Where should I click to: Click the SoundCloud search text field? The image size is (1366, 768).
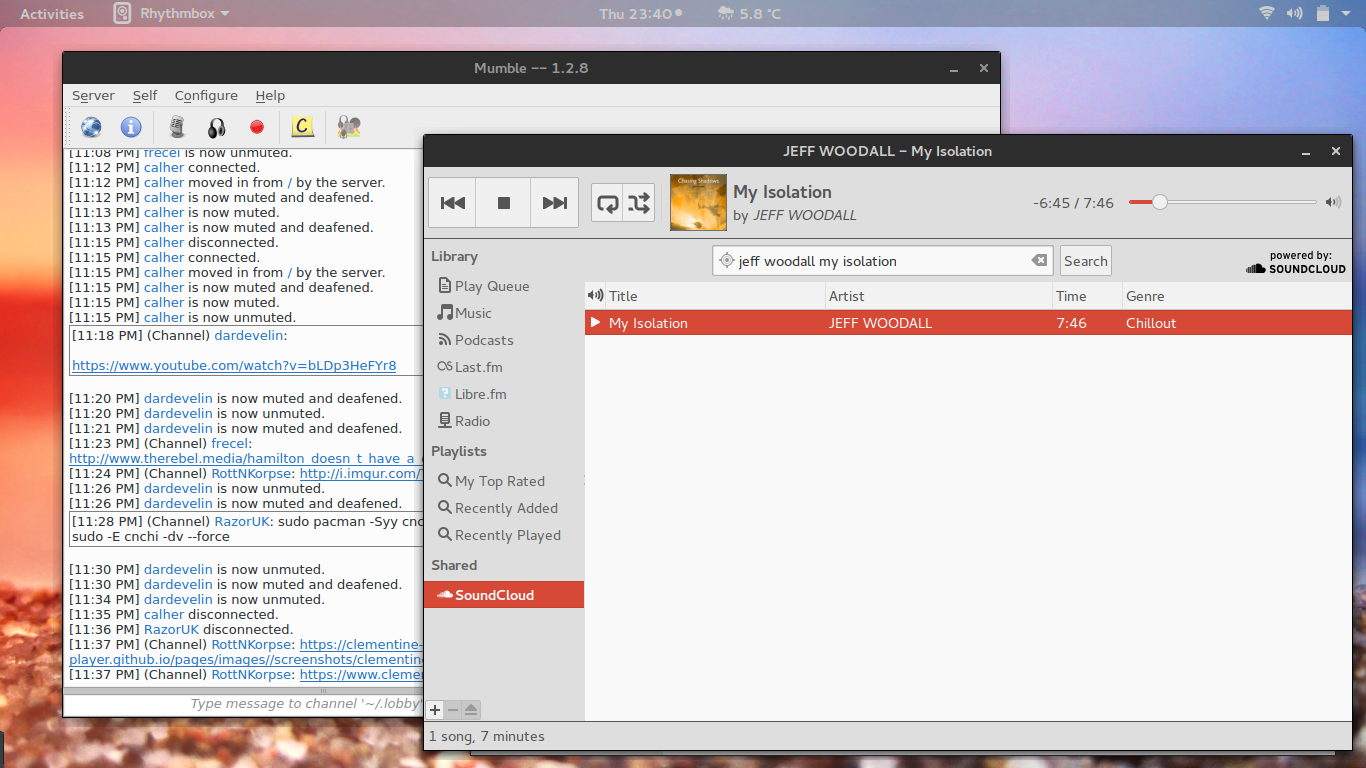pos(883,261)
